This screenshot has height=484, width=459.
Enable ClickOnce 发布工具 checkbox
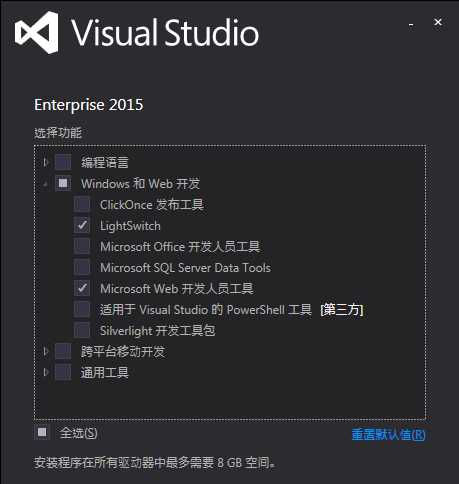point(82,204)
